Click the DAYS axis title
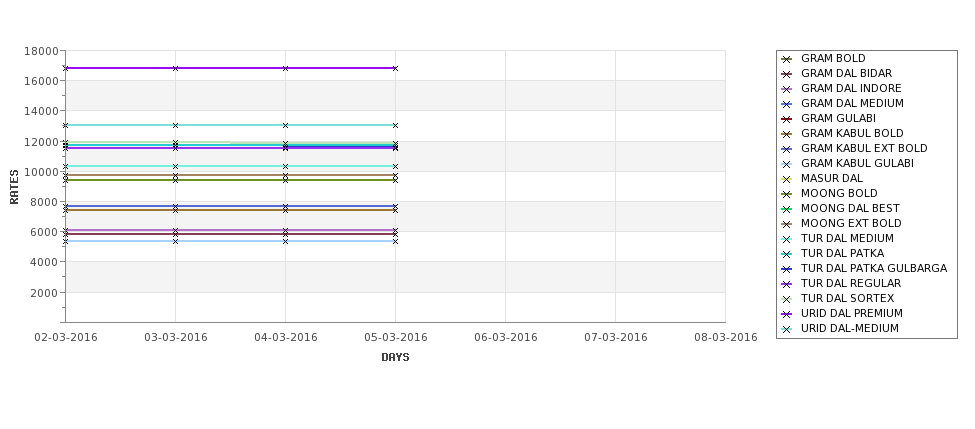The image size is (975, 429). (x=395, y=358)
